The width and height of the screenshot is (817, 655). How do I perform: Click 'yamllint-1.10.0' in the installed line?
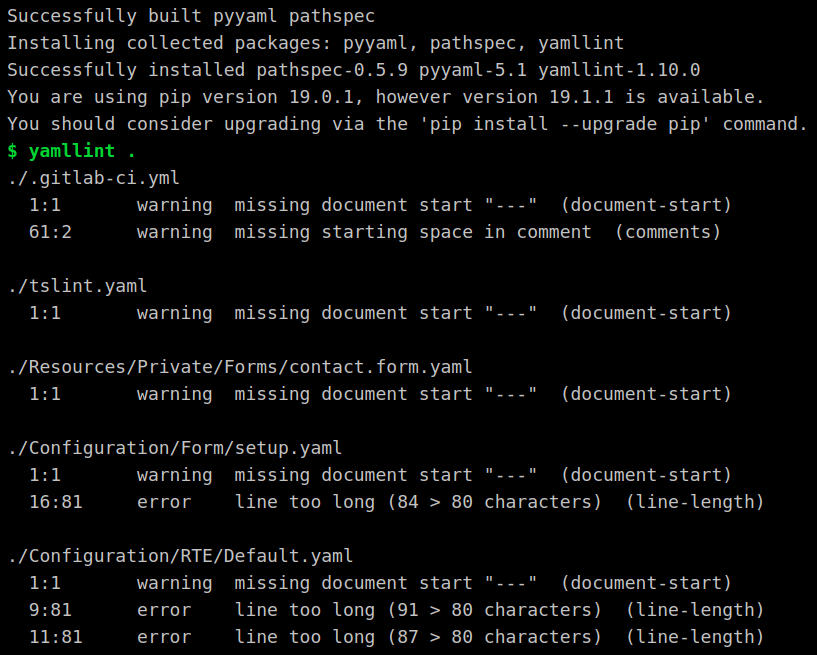(619, 70)
